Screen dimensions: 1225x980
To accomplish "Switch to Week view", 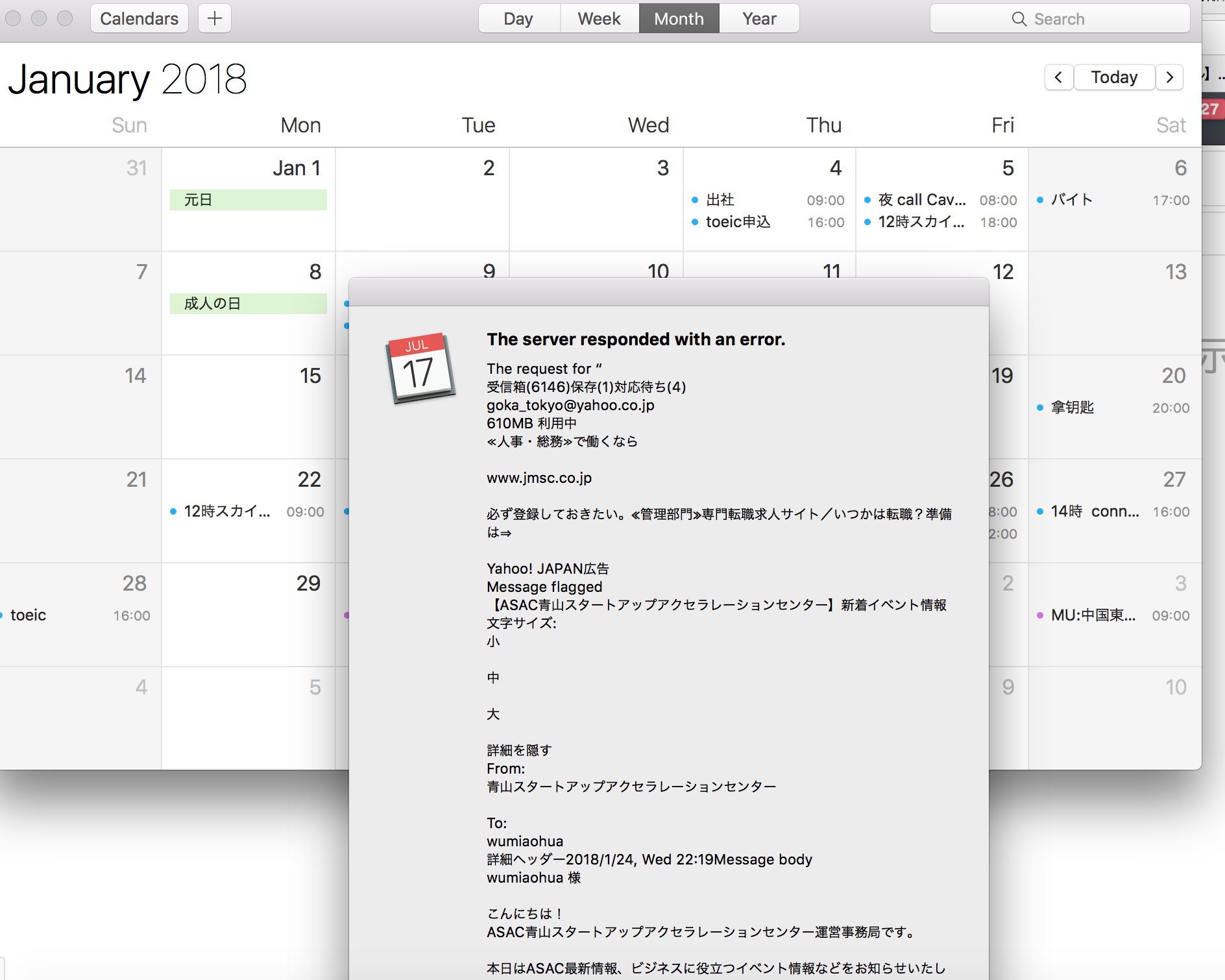I will [598, 18].
